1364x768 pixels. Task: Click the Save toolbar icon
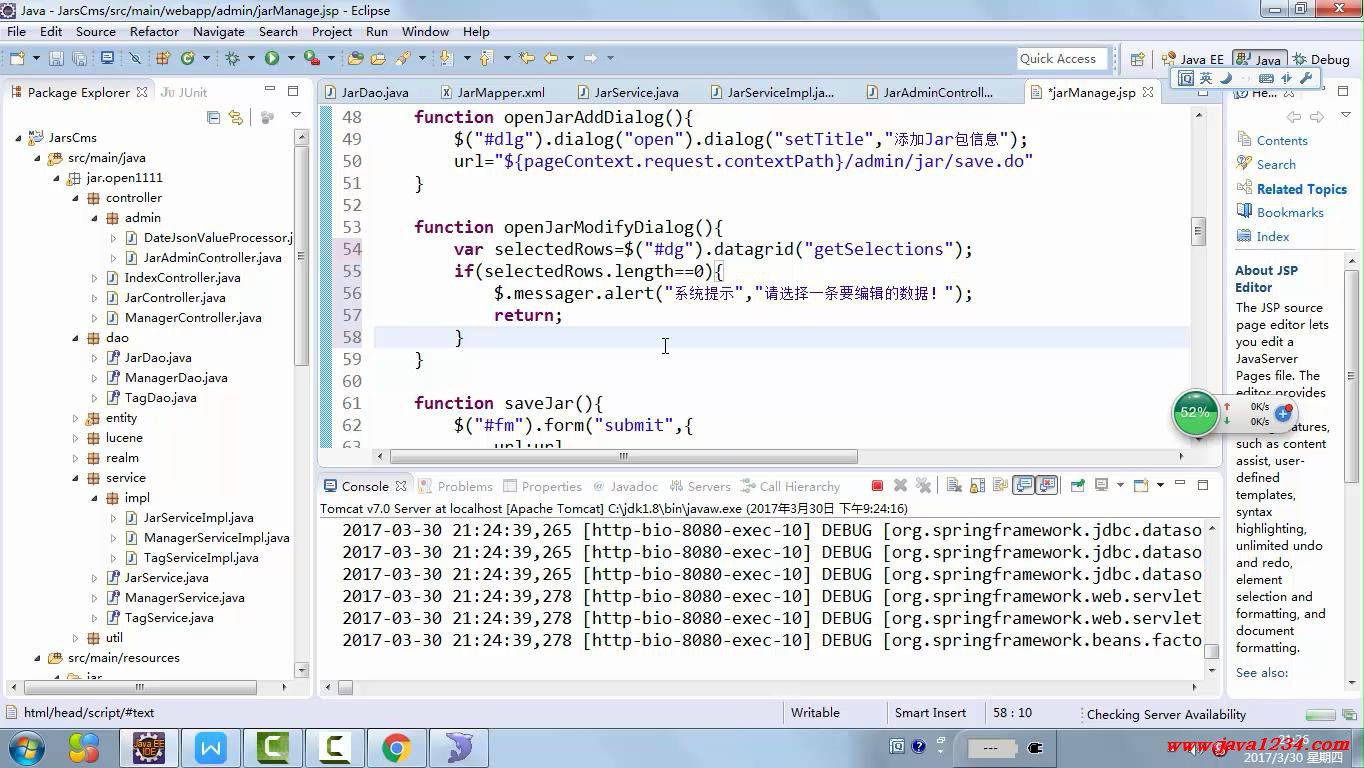pos(56,58)
